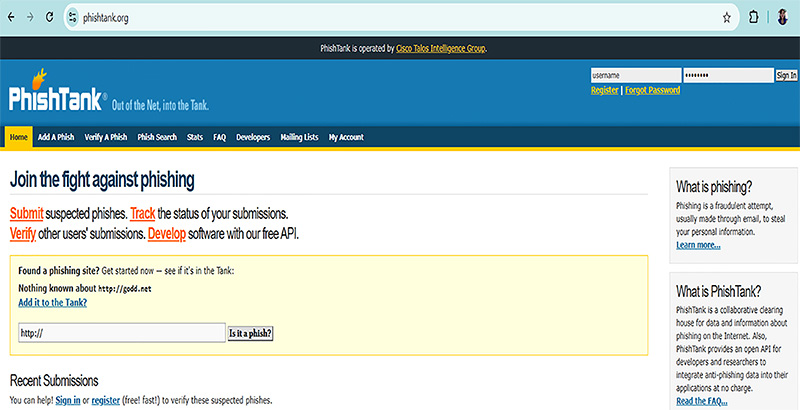Open 'Learn more...' under What is phishing

pyautogui.click(x=698, y=245)
